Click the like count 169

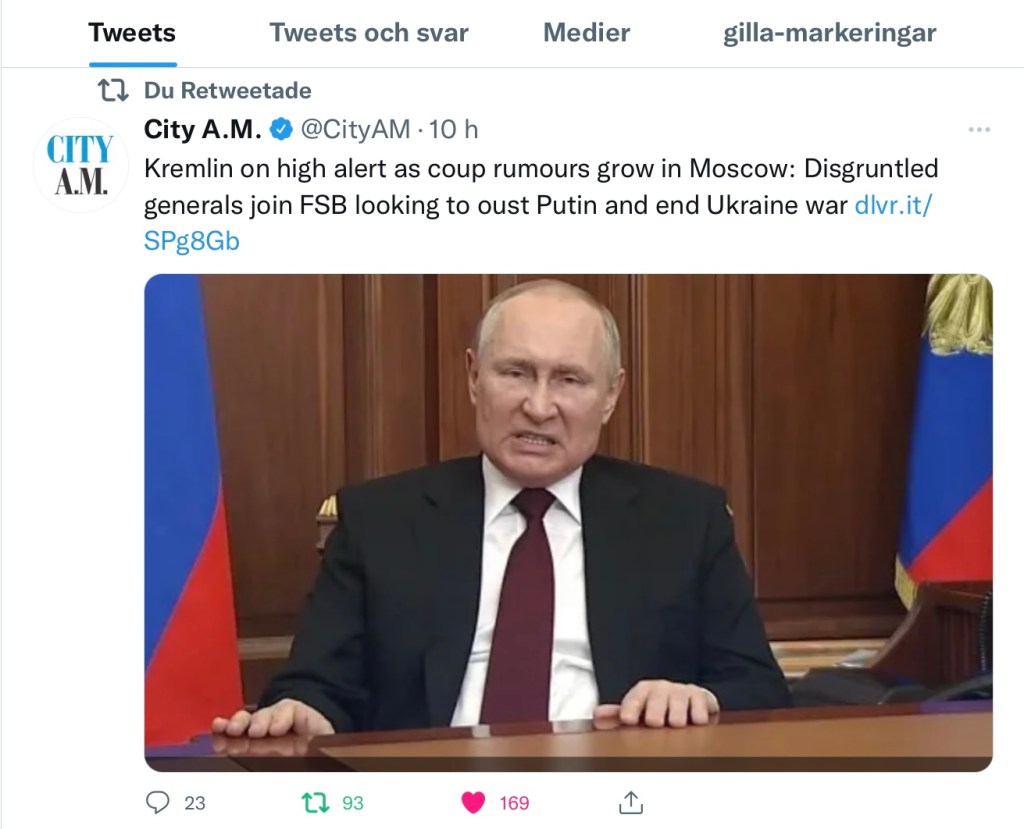[514, 803]
